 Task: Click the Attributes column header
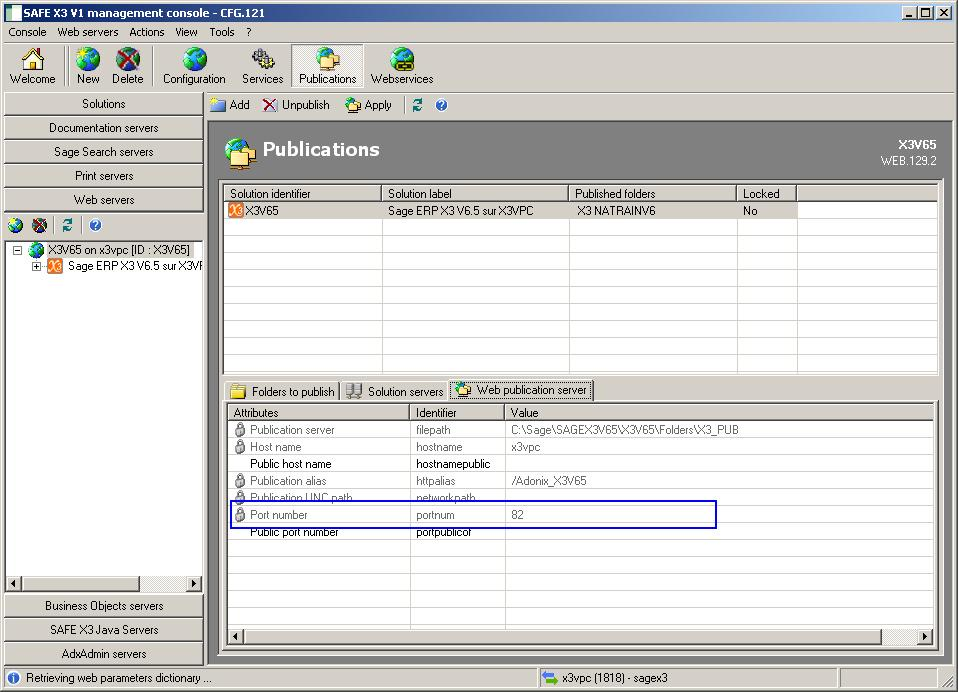[x=318, y=412]
